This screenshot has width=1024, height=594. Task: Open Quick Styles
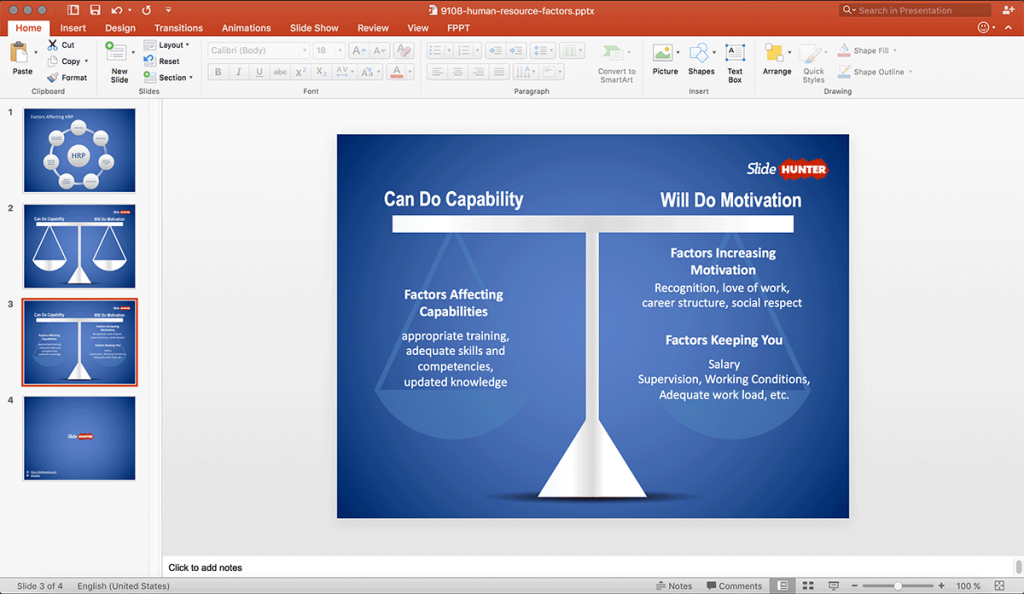tap(813, 63)
